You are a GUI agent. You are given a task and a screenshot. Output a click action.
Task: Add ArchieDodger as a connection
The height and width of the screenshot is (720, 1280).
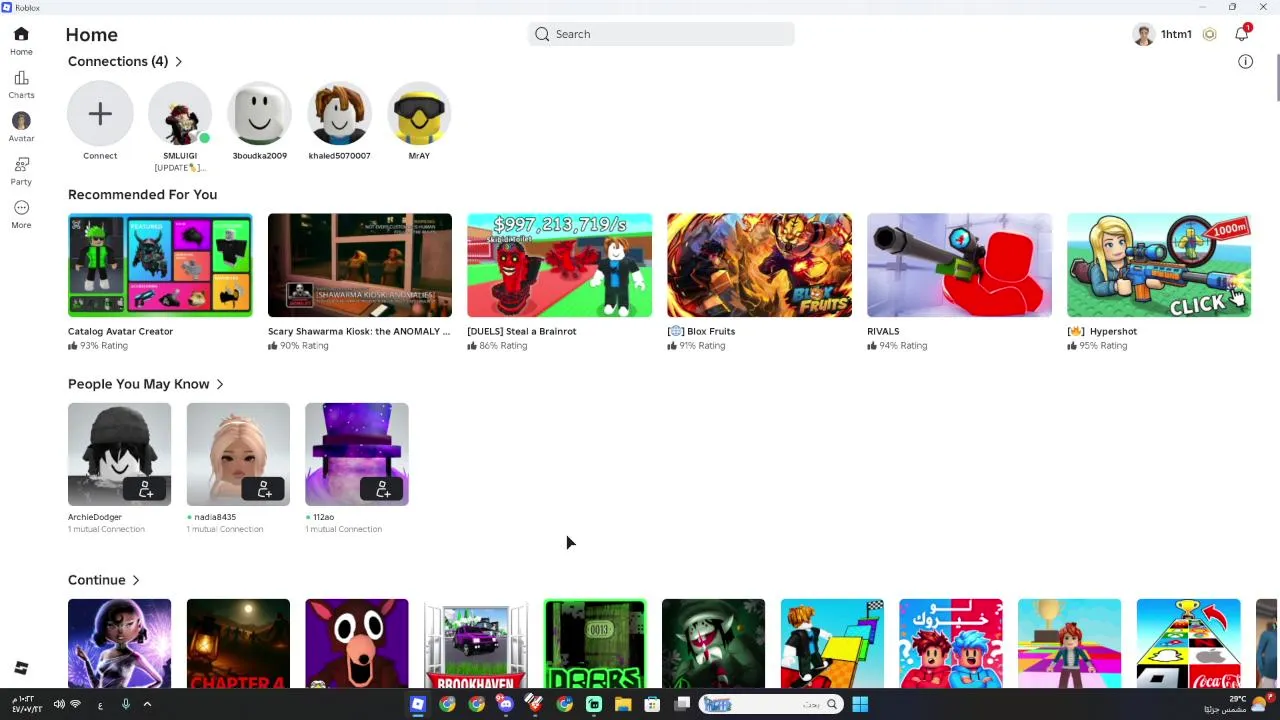146,489
